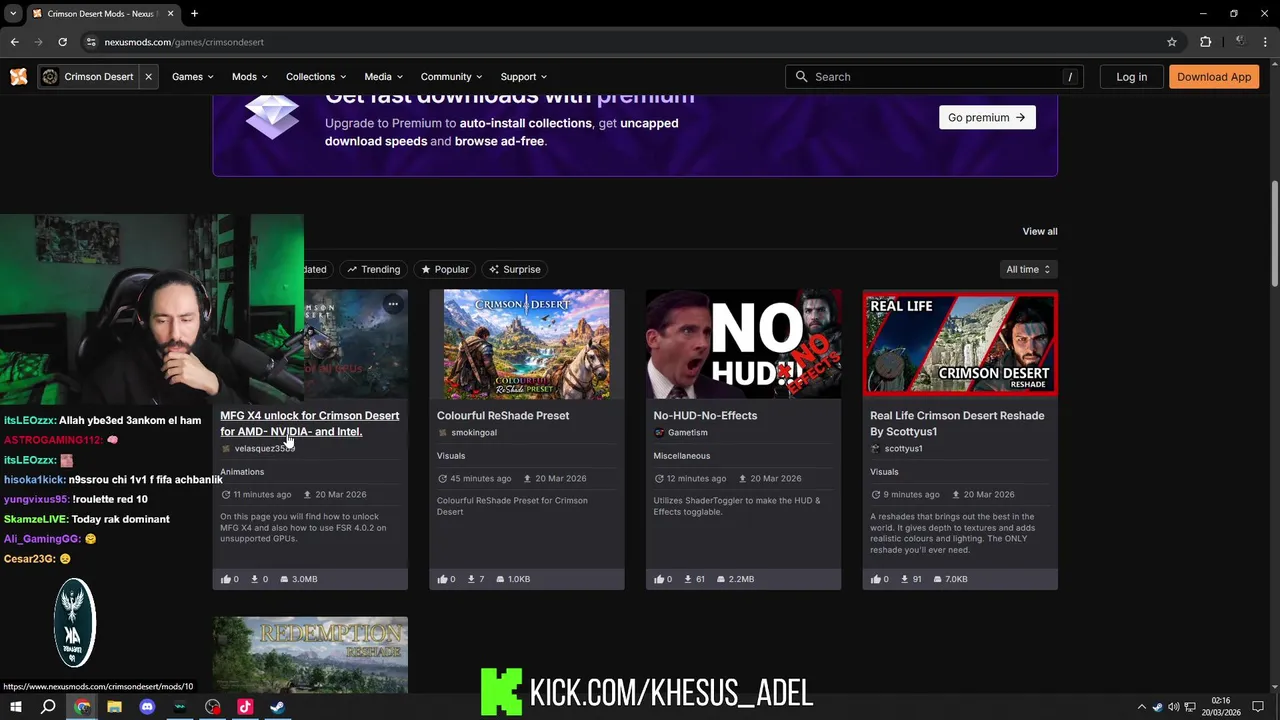Open the Colourful ReShade Preset title link

tap(502, 415)
